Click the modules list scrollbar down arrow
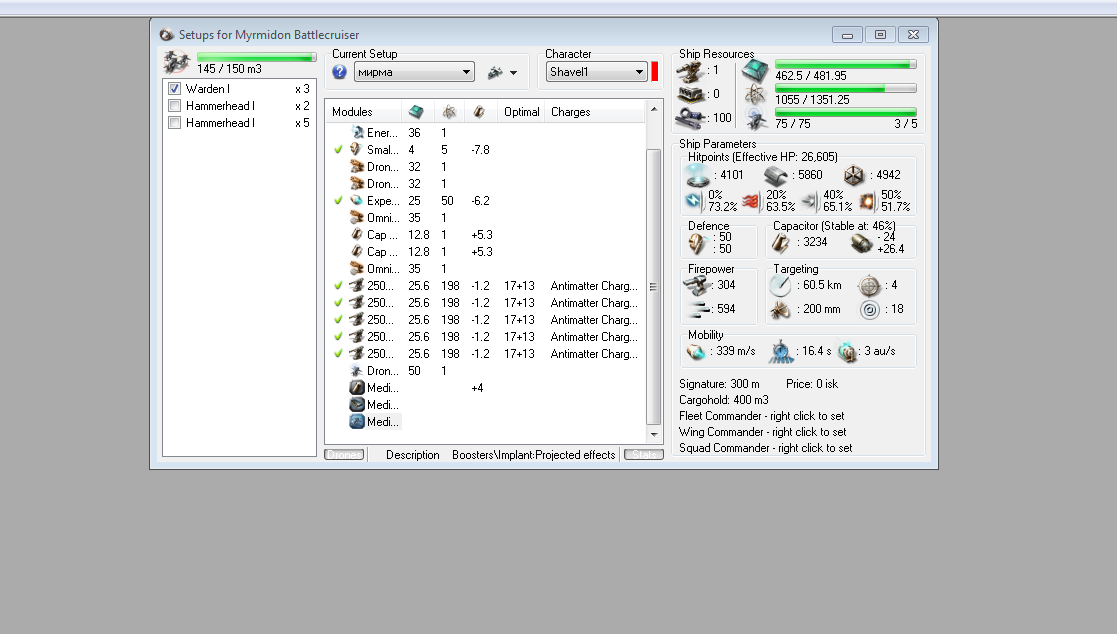This screenshot has height=634, width=1117. tap(654, 435)
